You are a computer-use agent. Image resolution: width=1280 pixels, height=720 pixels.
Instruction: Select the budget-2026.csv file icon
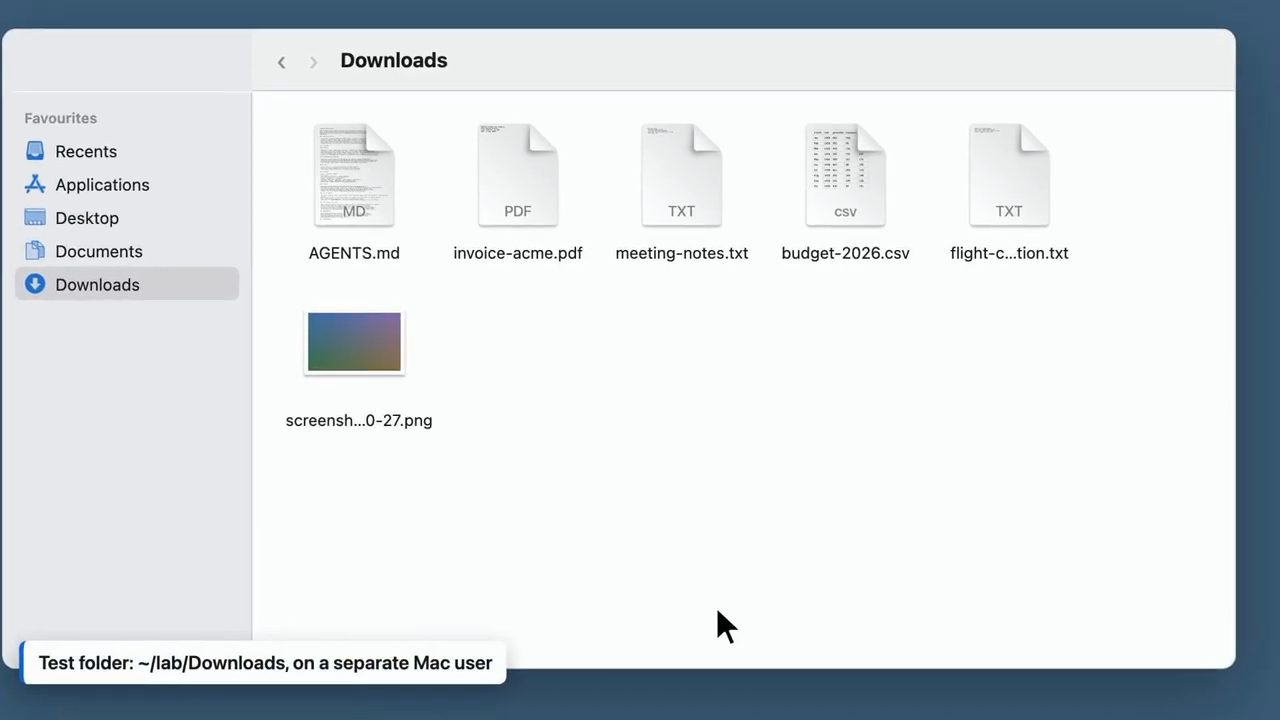pyautogui.click(x=846, y=175)
